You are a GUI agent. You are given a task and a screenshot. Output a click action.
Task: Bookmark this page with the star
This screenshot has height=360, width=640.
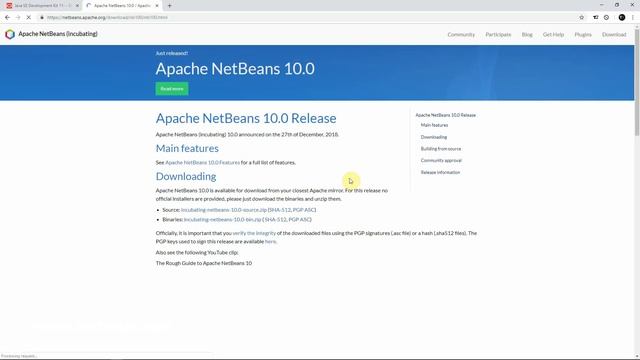[x=582, y=18]
